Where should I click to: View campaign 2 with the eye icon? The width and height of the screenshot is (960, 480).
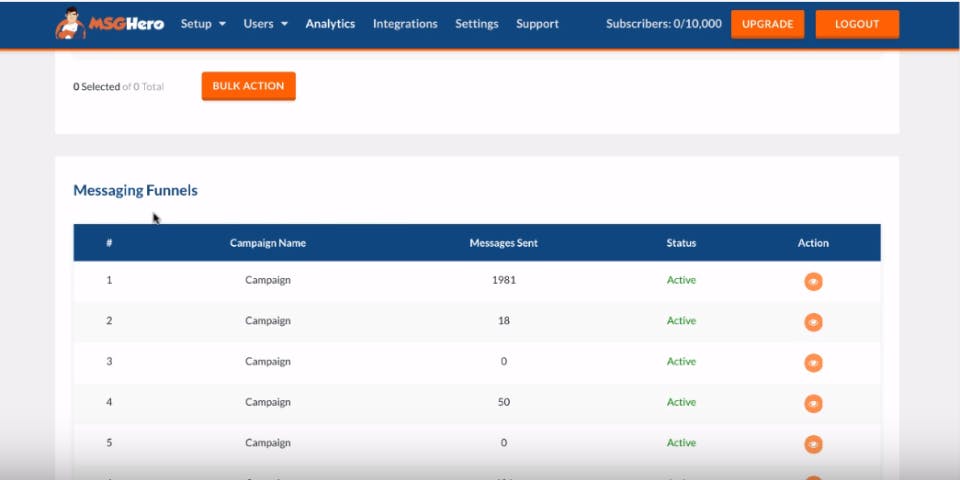click(x=813, y=322)
